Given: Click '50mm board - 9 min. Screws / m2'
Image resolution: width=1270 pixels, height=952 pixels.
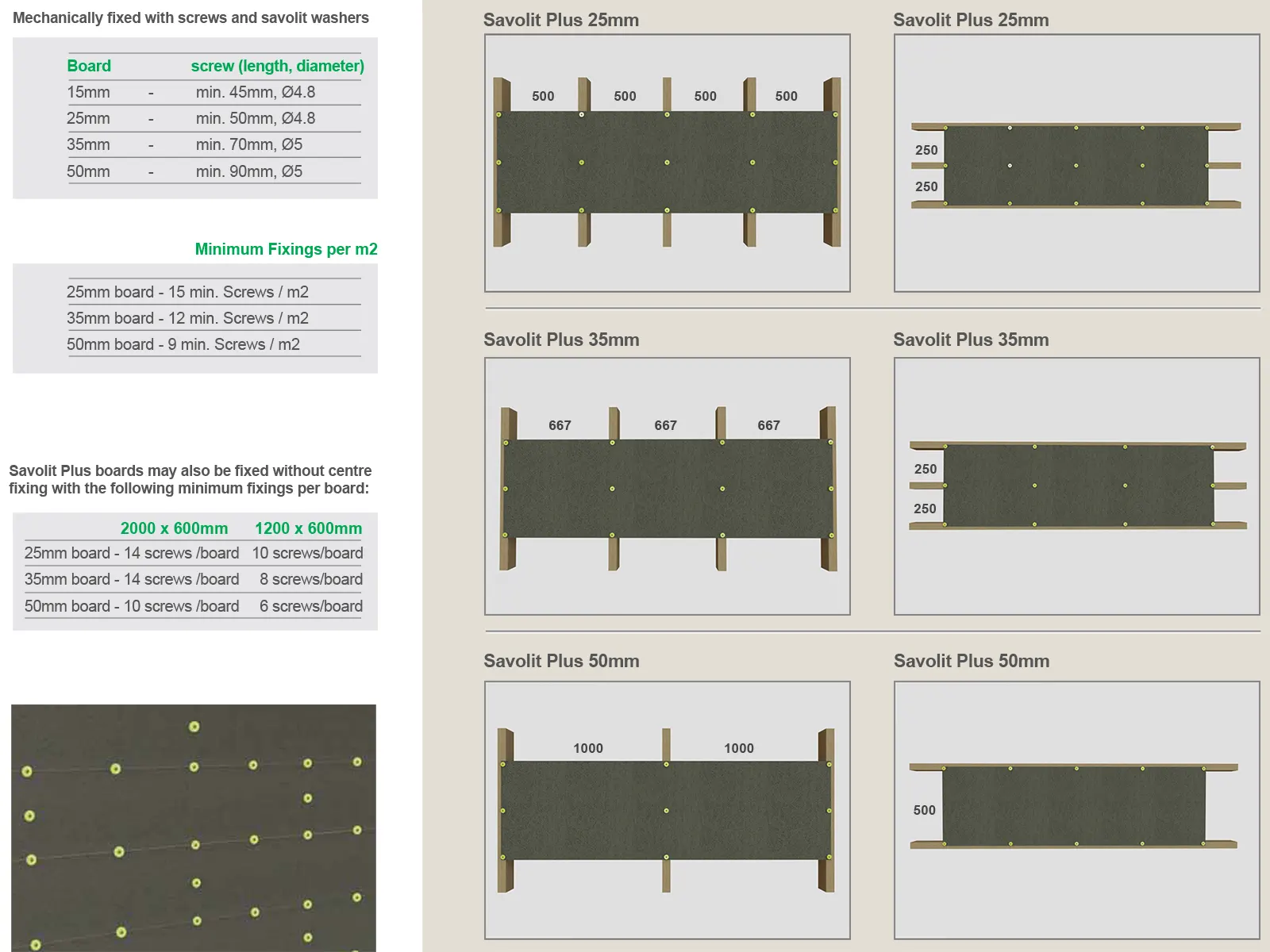Looking at the screenshot, I should 183,344.
